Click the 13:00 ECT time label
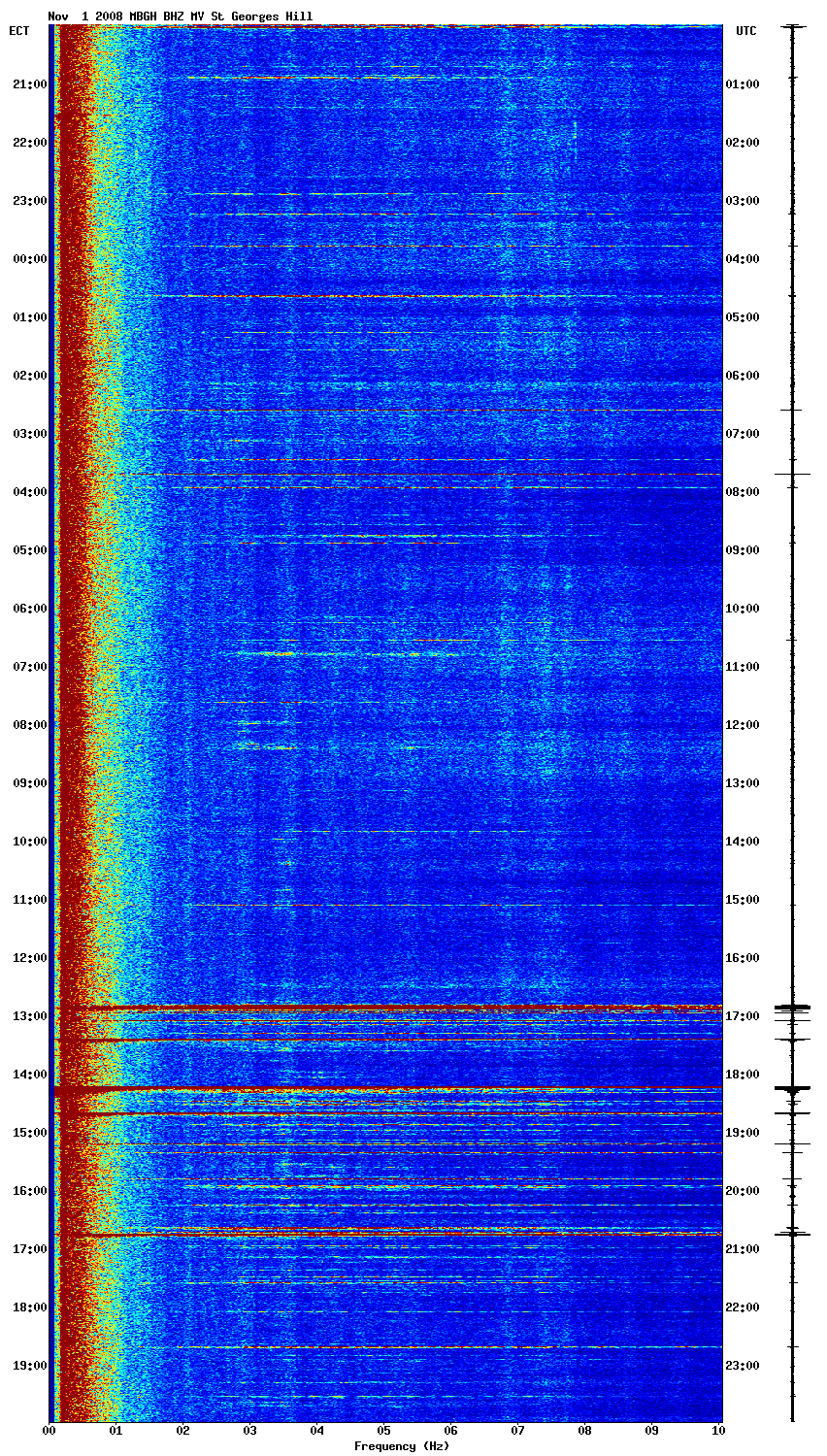This screenshot has width=827, height=1456. tap(29, 1016)
